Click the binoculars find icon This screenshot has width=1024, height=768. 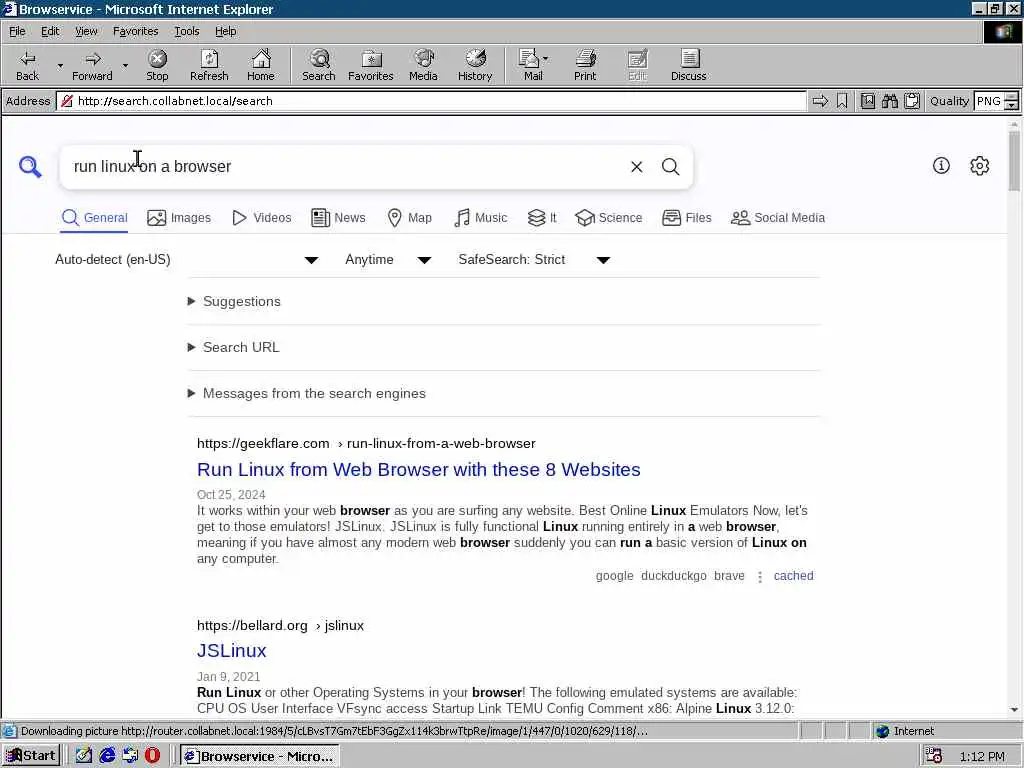point(889,101)
